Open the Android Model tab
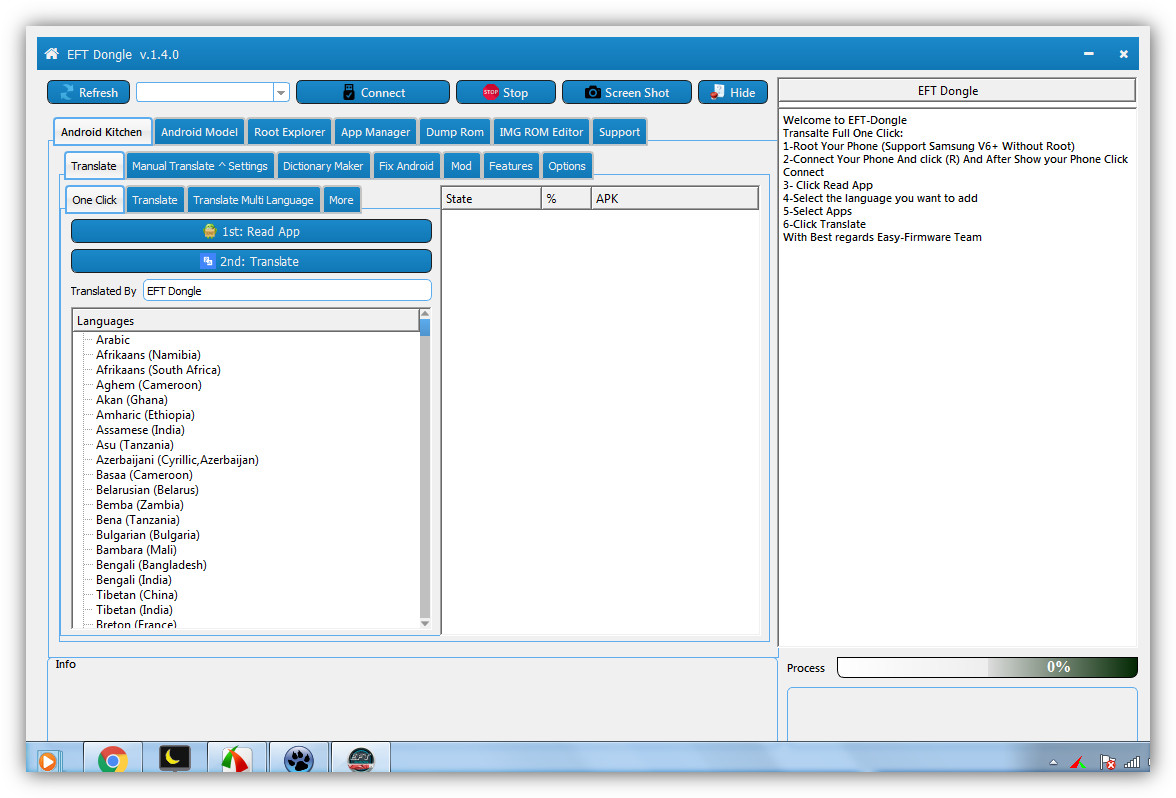1176x798 pixels. [x=199, y=132]
